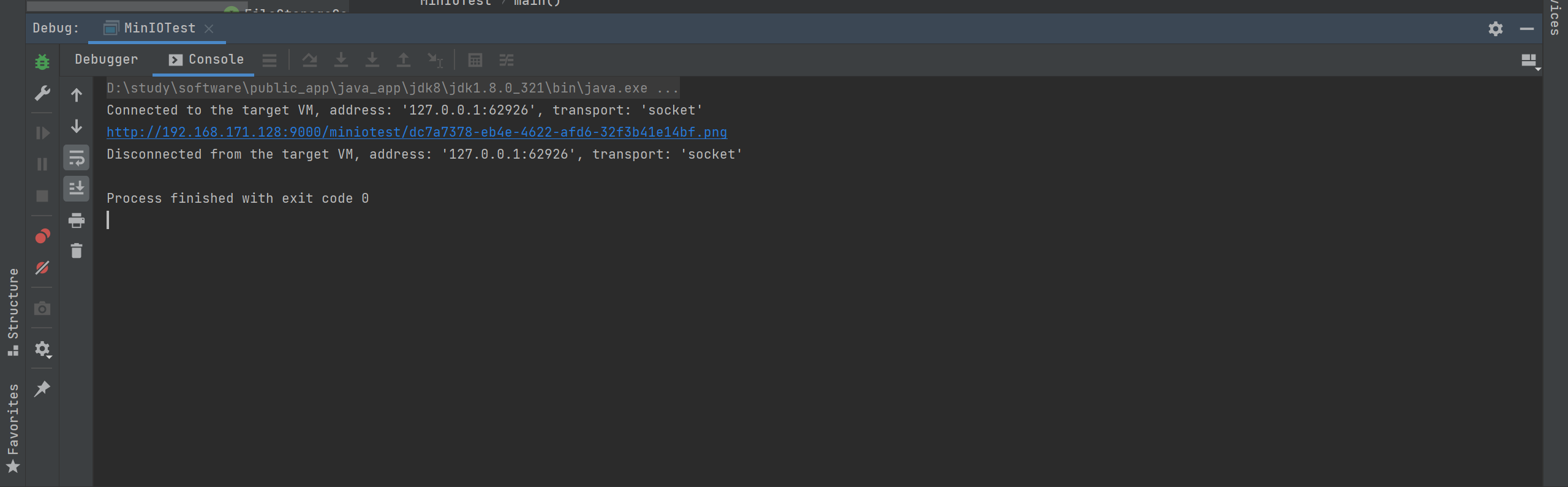Toggle the Mute Breakpoints icon

tap(42, 268)
